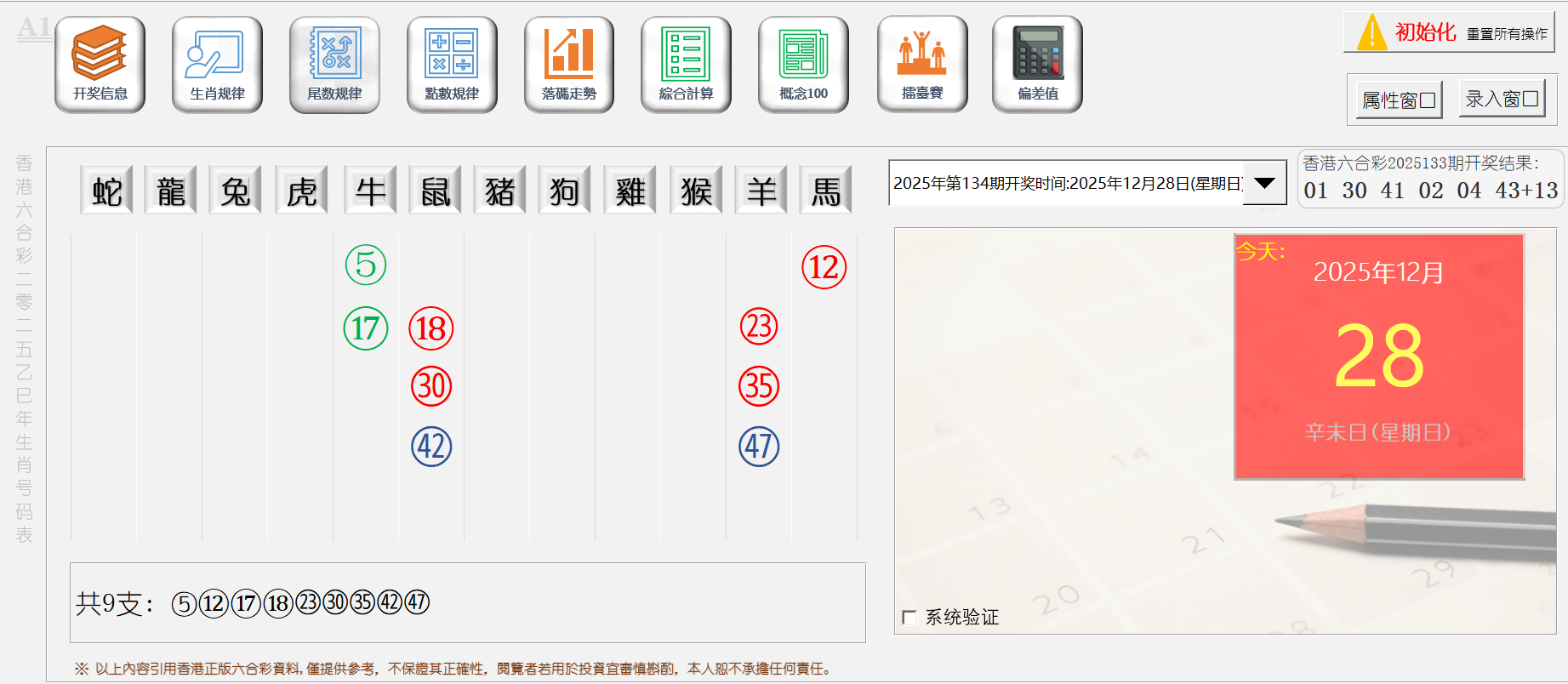Image resolution: width=1568 pixels, height=684 pixels.
Task: Expand the draw period dropdown arrow
Action: click(x=1264, y=183)
